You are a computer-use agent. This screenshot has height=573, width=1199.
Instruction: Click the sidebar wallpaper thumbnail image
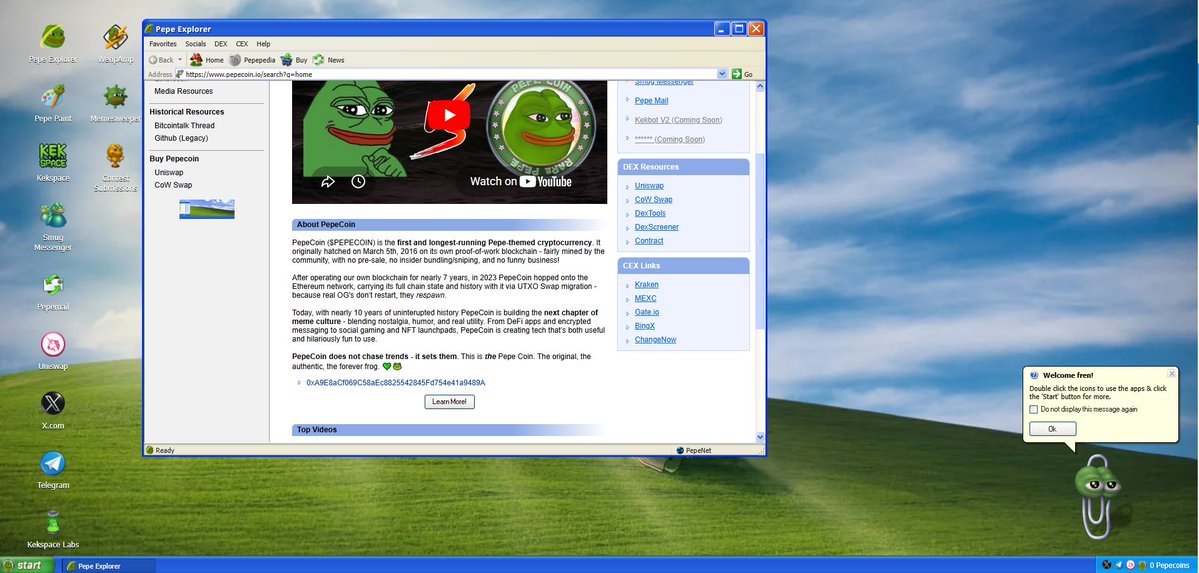(206, 209)
